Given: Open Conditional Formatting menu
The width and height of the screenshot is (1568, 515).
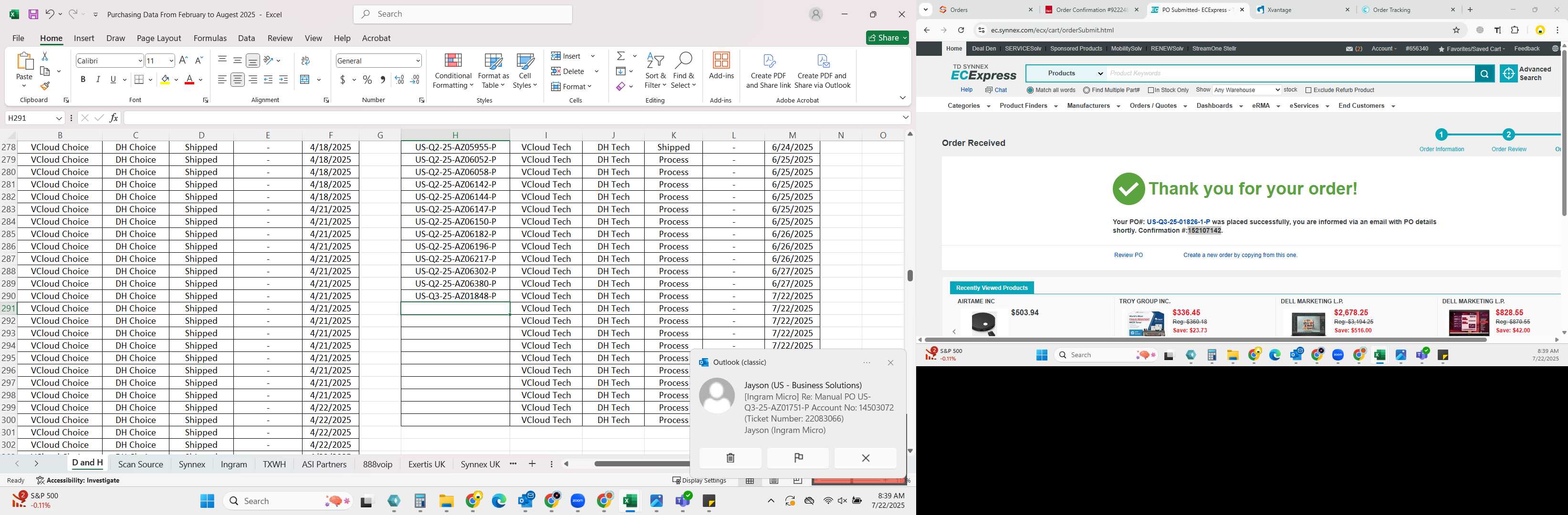Looking at the screenshot, I should coord(452,71).
